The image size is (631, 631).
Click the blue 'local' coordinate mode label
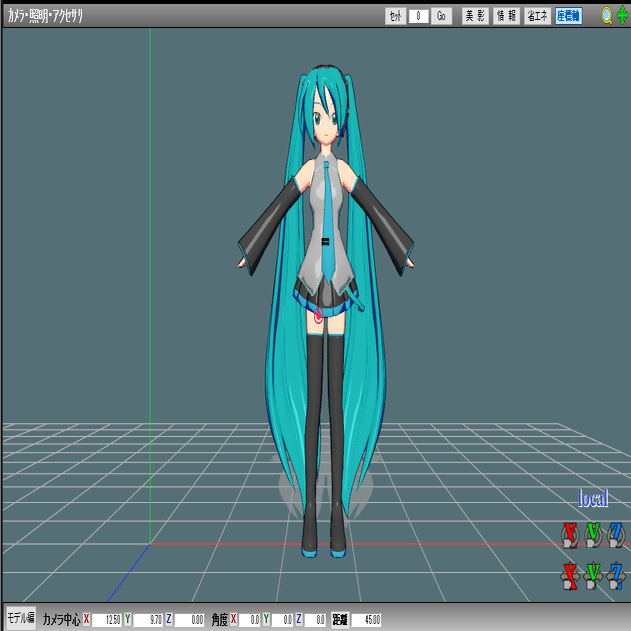pyautogui.click(x=593, y=498)
